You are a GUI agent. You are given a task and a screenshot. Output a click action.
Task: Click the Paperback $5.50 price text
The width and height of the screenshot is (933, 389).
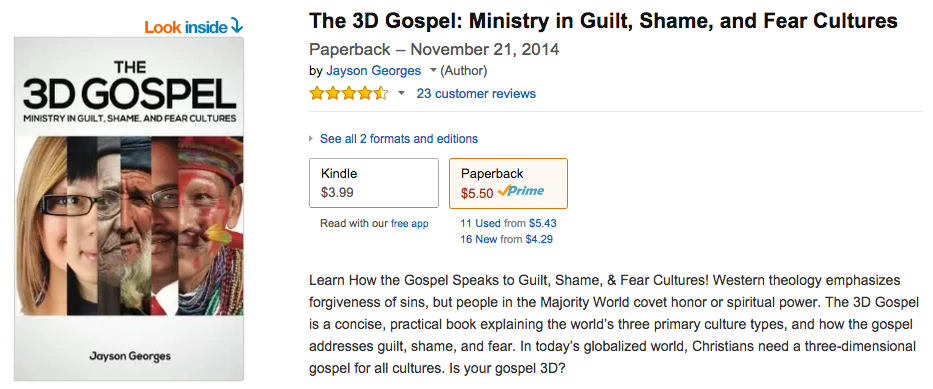pos(477,193)
